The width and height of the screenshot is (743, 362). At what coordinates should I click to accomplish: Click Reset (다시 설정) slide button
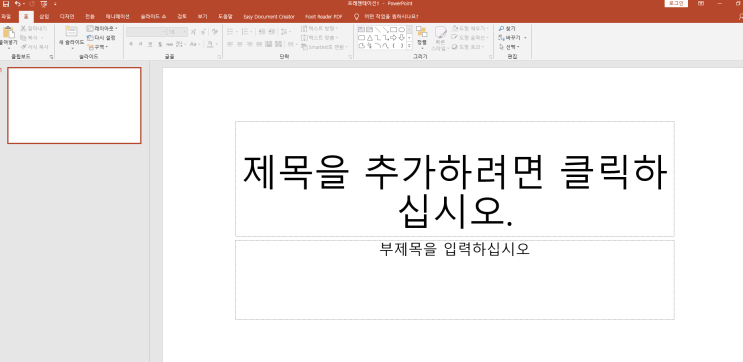(101, 37)
